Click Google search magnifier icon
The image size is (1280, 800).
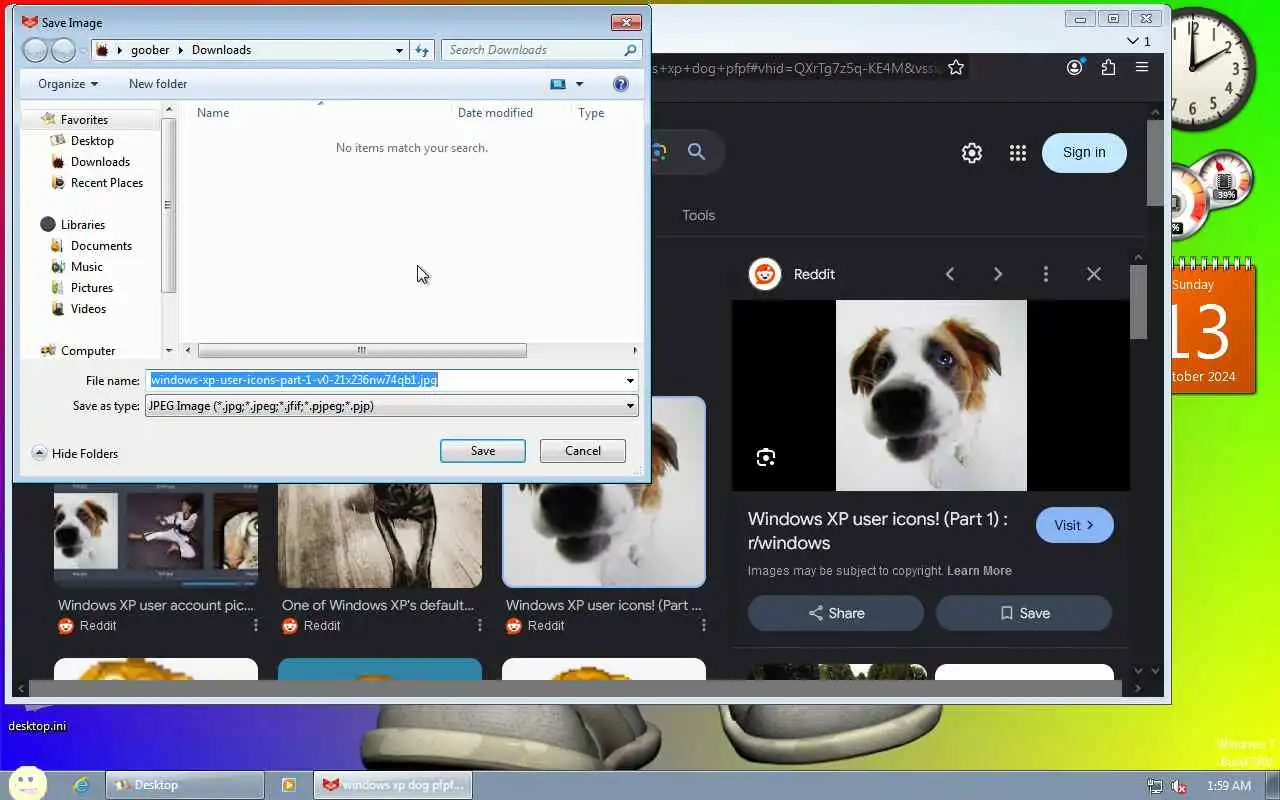[x=697, y=152]
